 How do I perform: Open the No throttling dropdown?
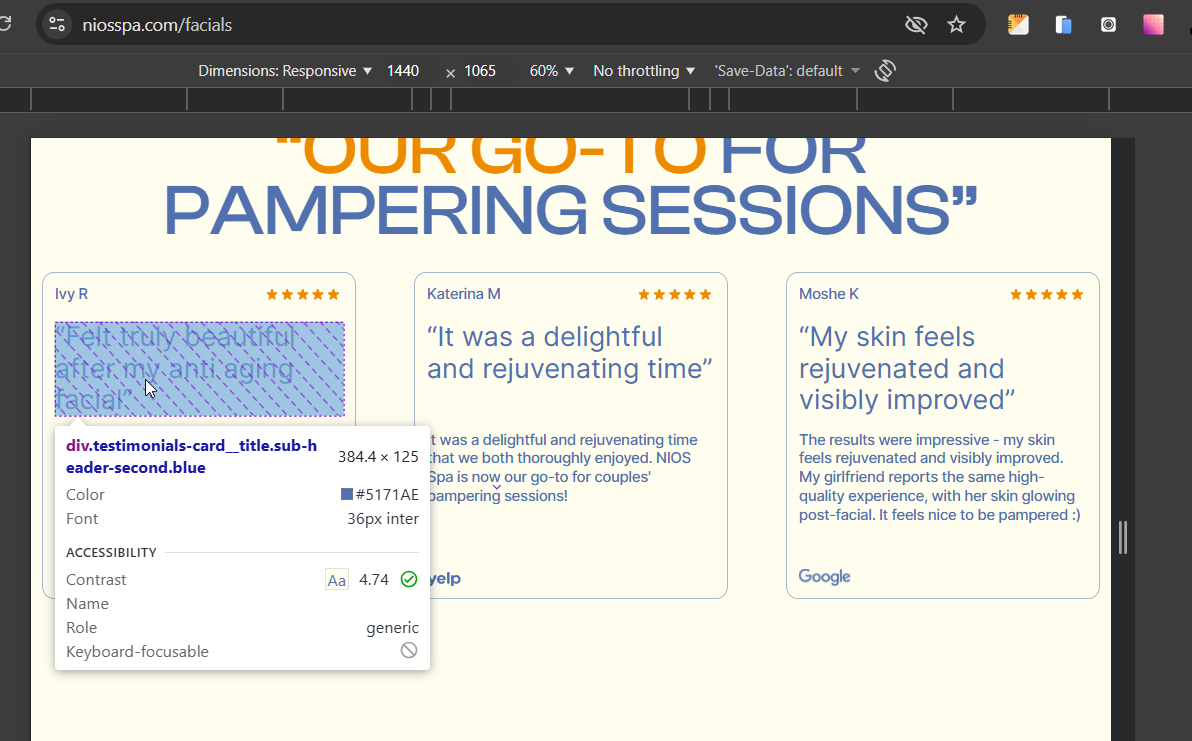click(x=644, y=71)
